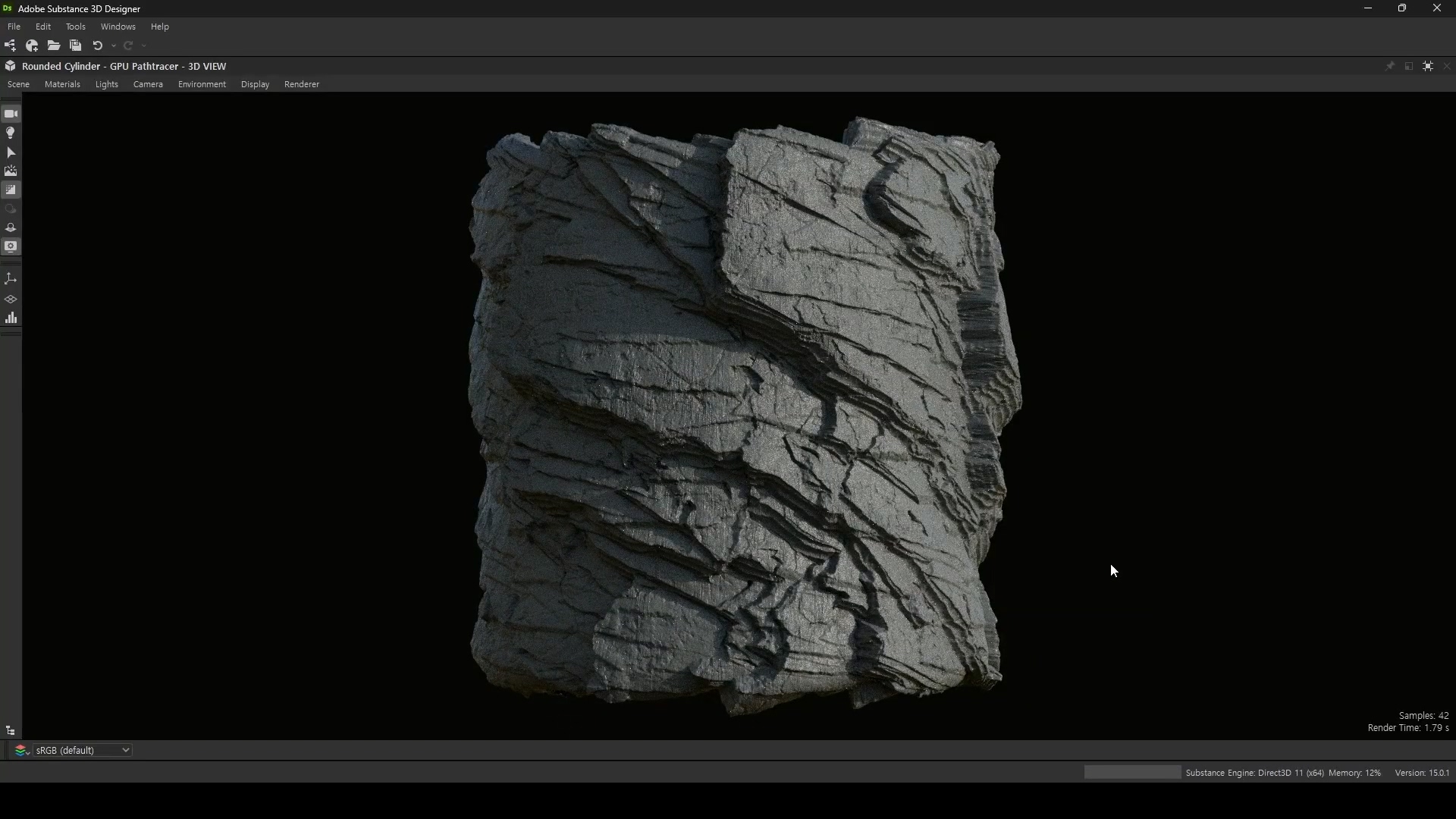The height and width of the screenshot is (819, 1456).
Task: Click the undo button
Action: click(x=97, y=45)
